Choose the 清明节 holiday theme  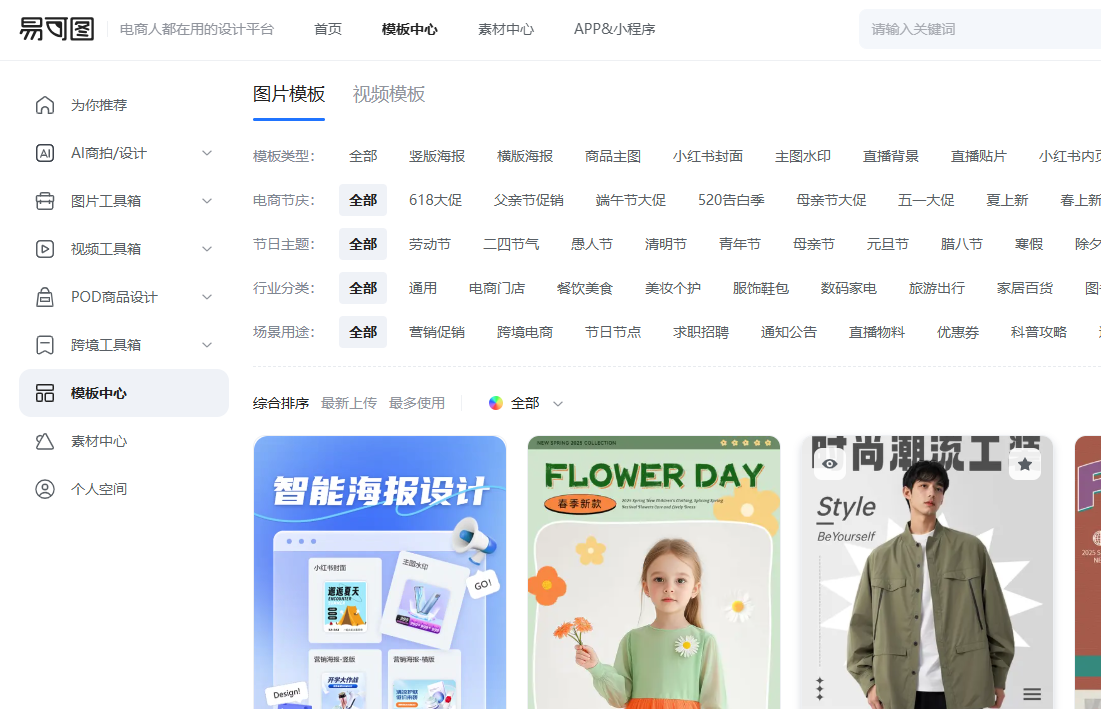[x=666, y=244]
